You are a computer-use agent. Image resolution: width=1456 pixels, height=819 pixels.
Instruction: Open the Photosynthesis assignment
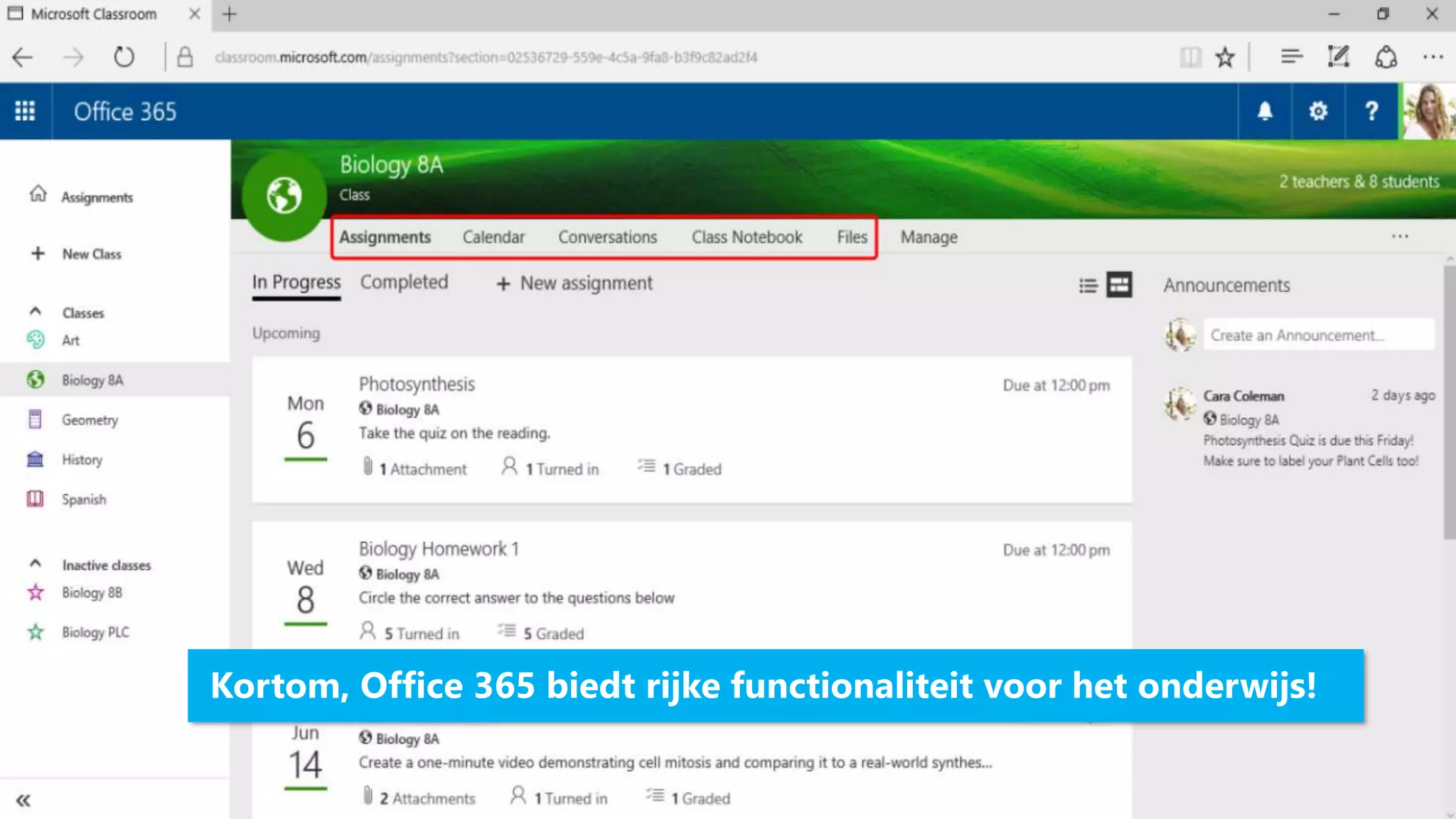417,384
